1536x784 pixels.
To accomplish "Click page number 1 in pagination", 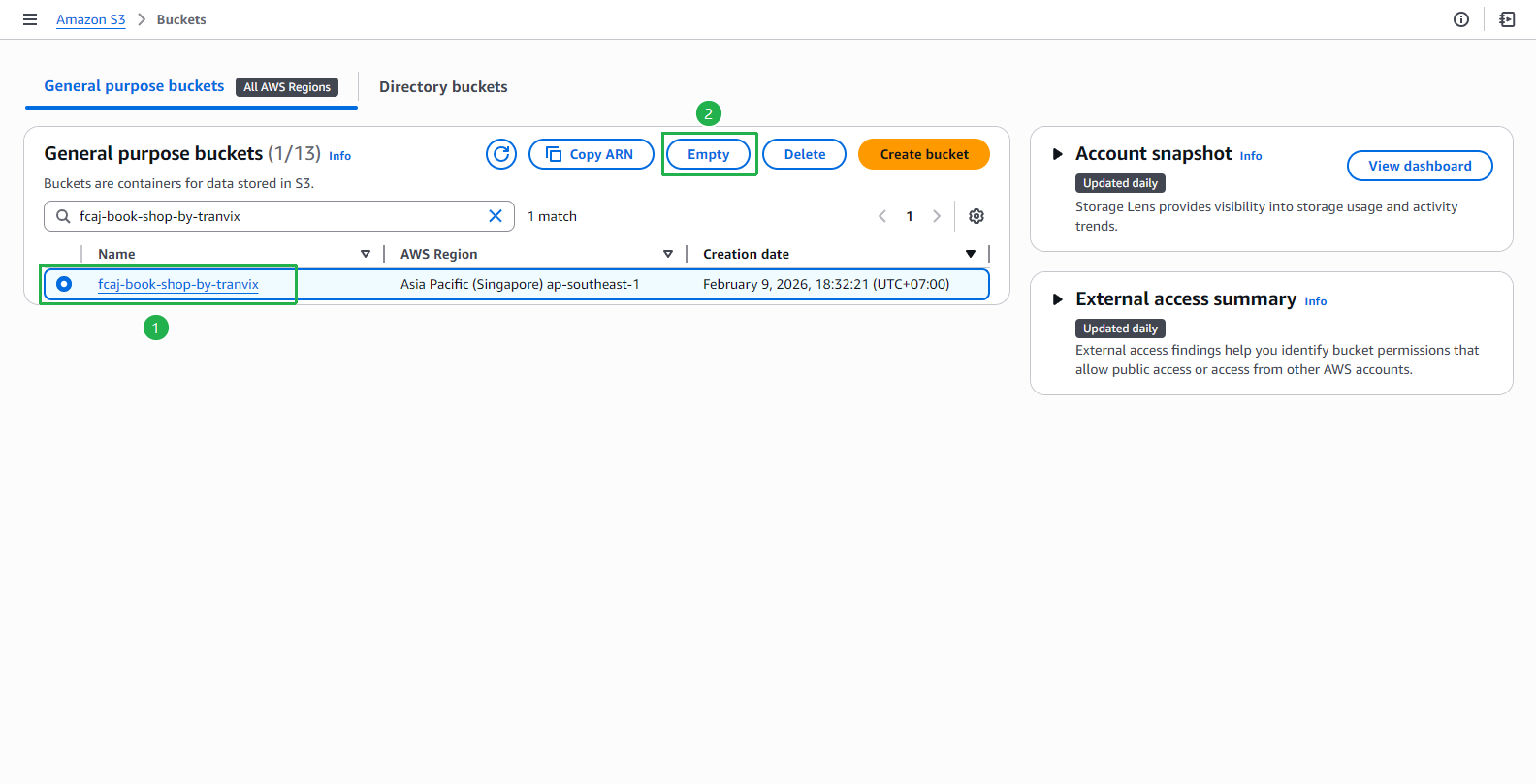I will [910, 216].
